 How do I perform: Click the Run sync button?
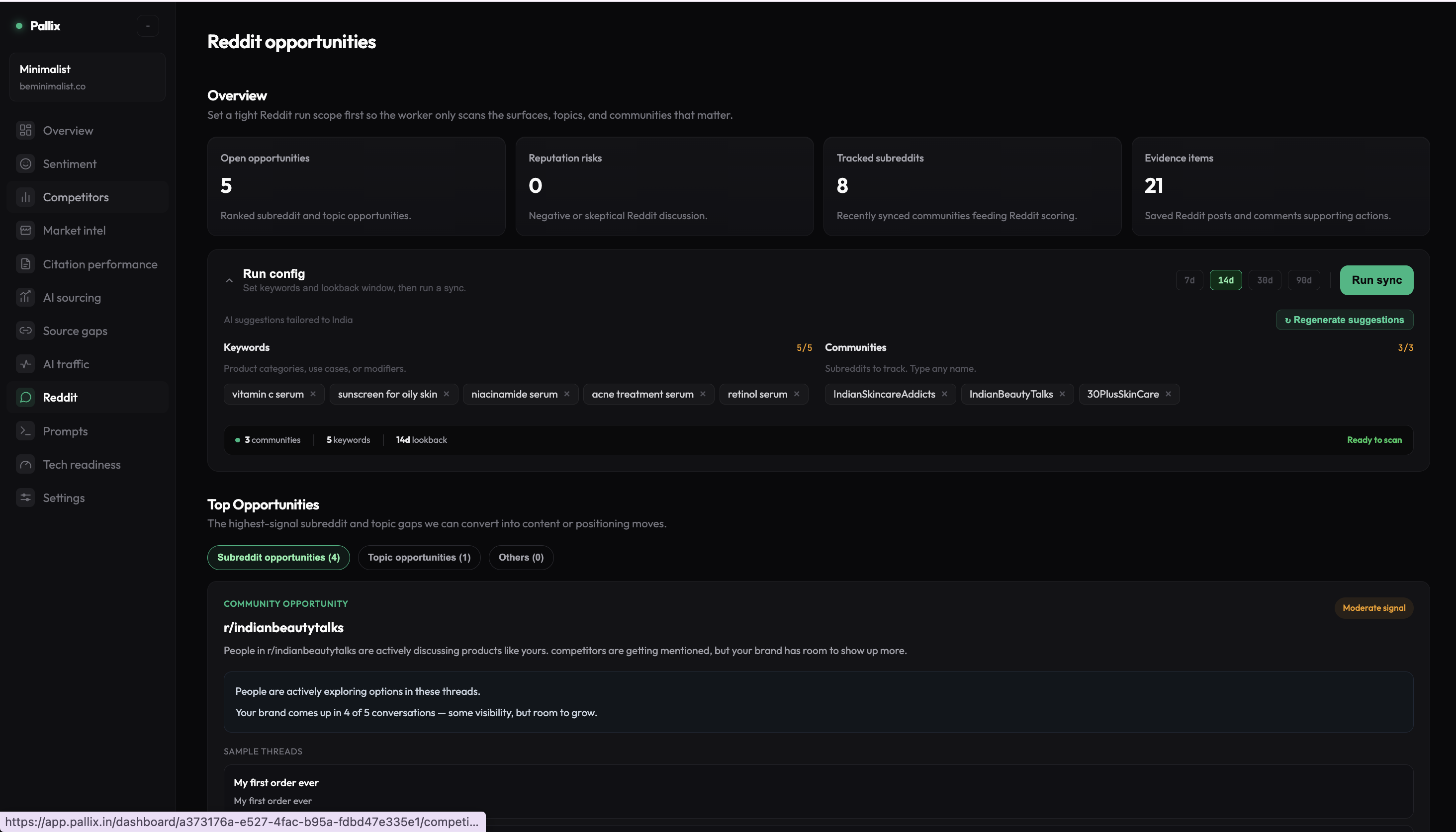pyautogui.click(x=1376, y=280)
